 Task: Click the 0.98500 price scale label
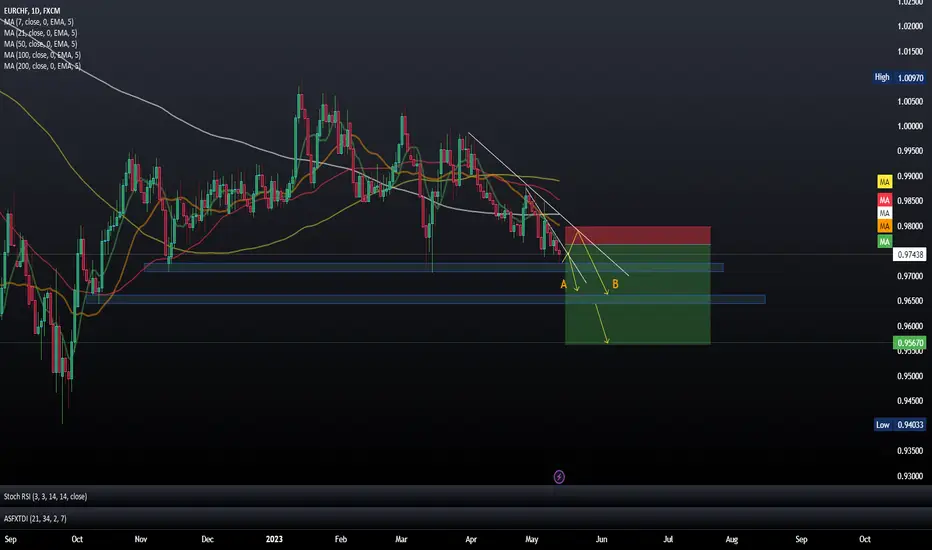coord(910,201)
